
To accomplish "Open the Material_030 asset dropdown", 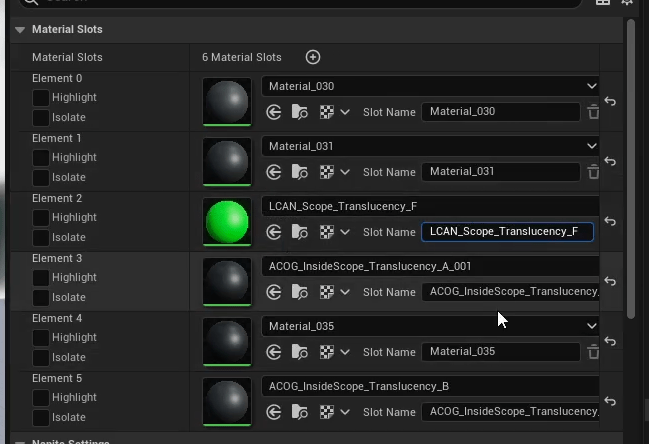I will [430, 86].
